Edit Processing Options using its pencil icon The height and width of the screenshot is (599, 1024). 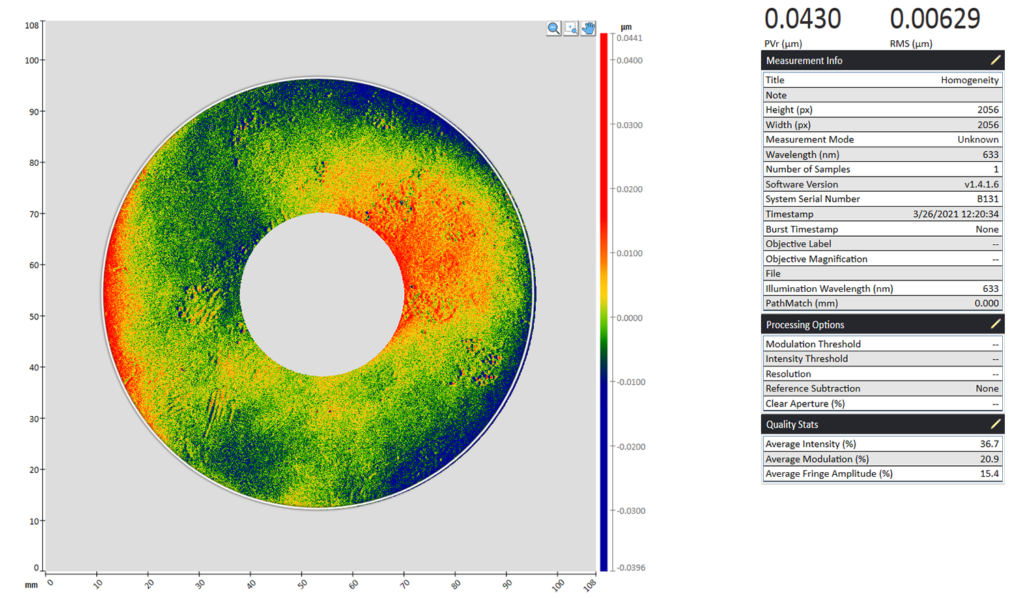pyautogui.click(x=994, y=323)
